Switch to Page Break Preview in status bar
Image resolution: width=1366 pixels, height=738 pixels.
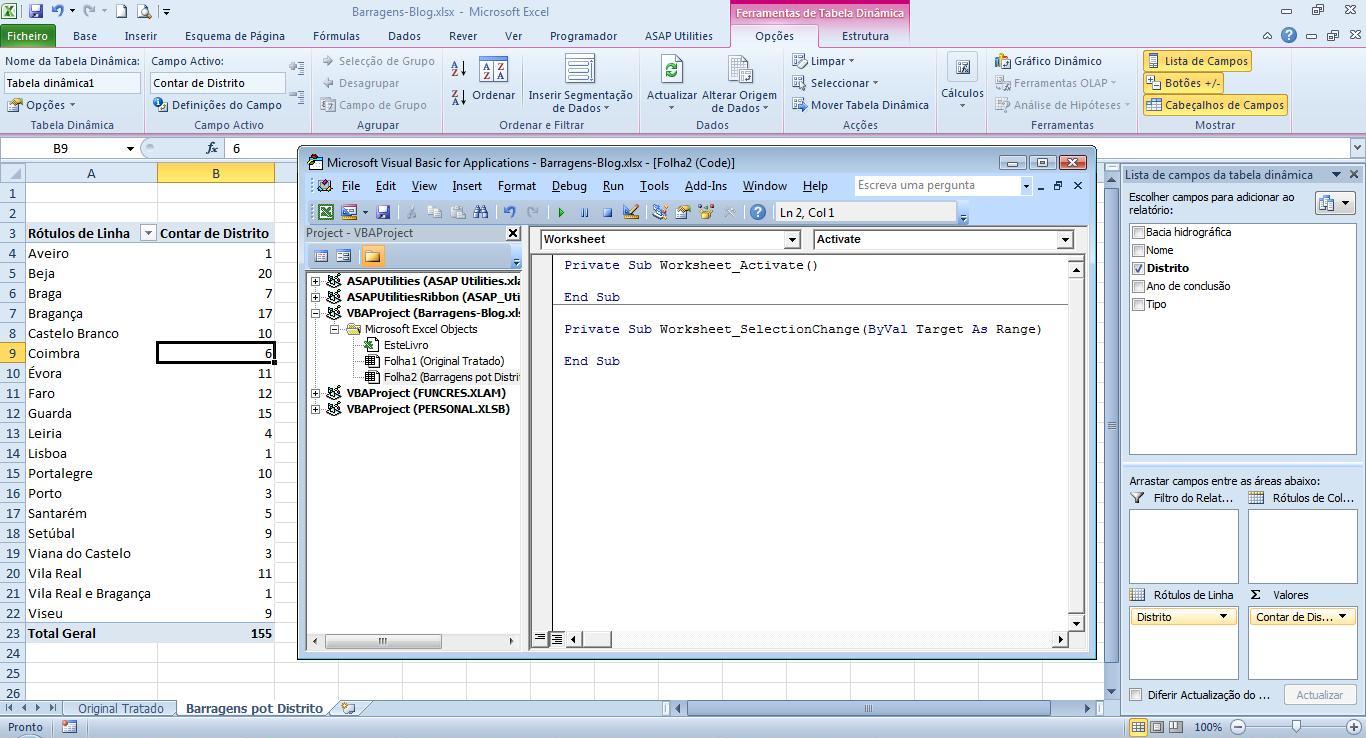pos(1176,727)
